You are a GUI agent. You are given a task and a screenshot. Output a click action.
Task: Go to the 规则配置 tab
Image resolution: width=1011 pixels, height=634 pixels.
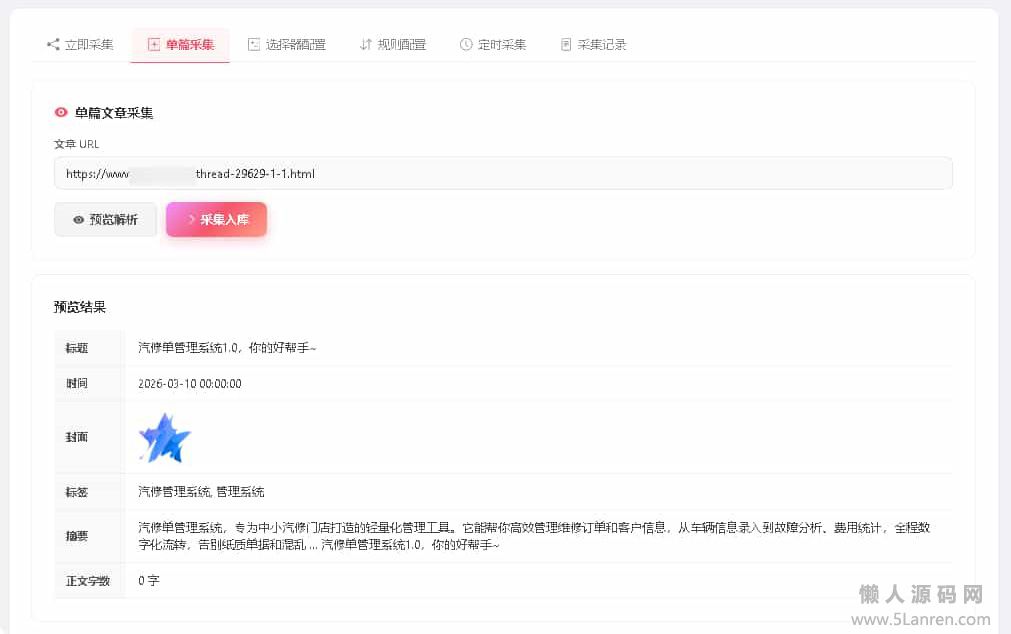(x=401, y=45)
